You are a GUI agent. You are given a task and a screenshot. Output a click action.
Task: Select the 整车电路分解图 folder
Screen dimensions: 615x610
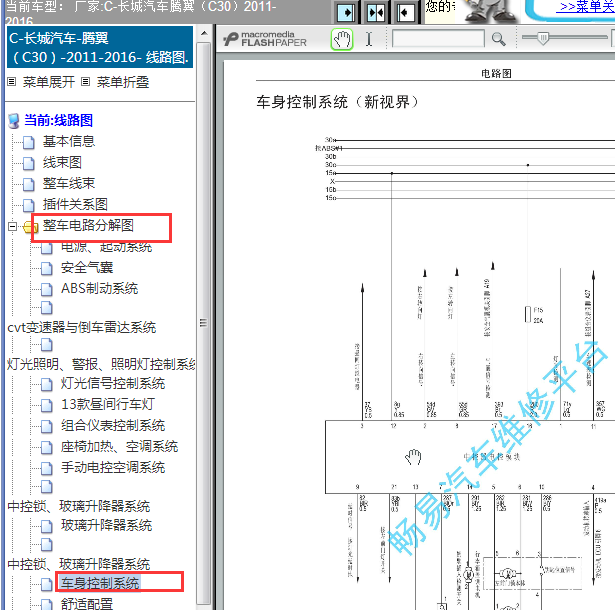[88, 226]
